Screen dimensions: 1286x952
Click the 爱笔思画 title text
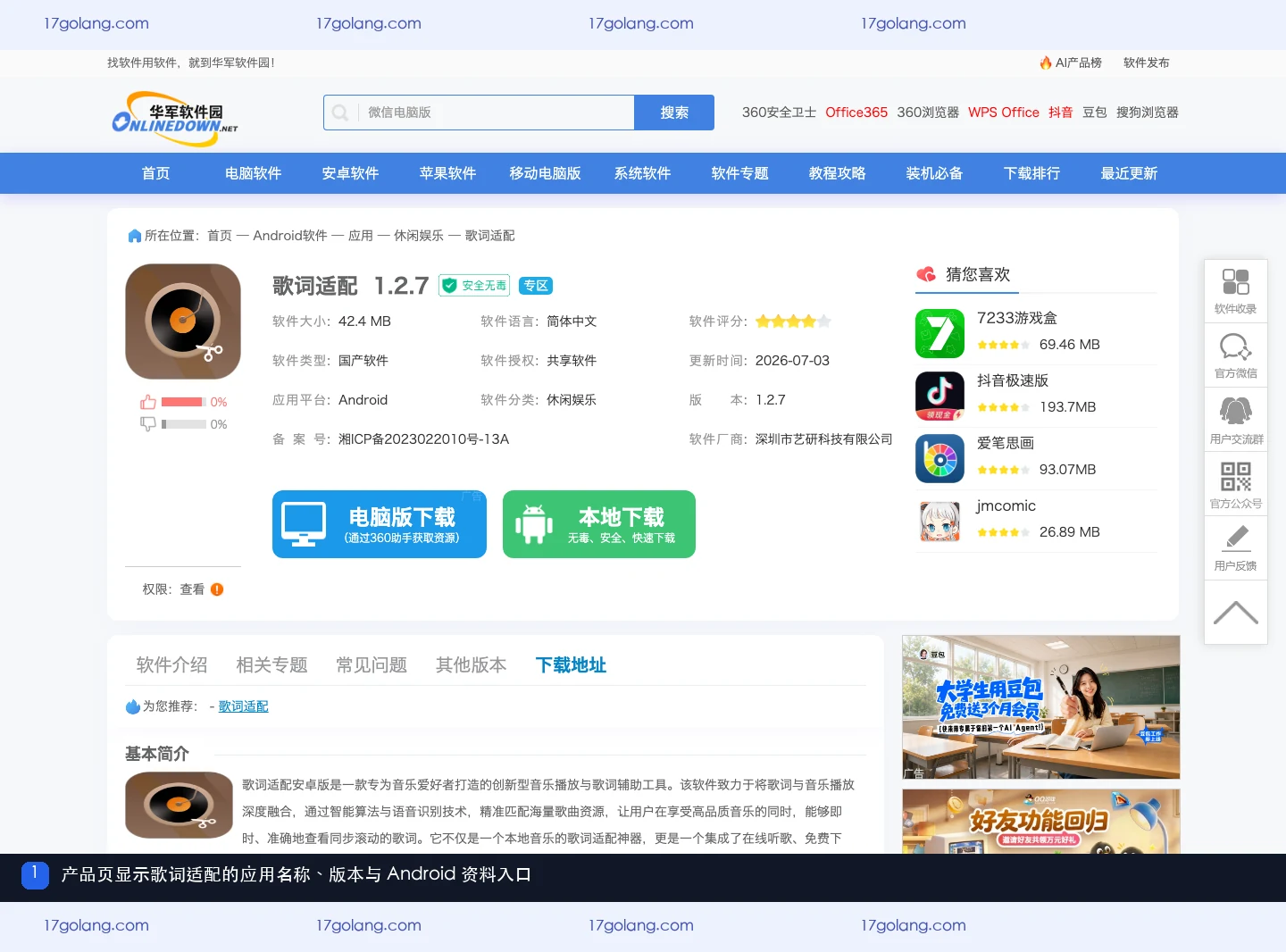tap(1006, 443)
